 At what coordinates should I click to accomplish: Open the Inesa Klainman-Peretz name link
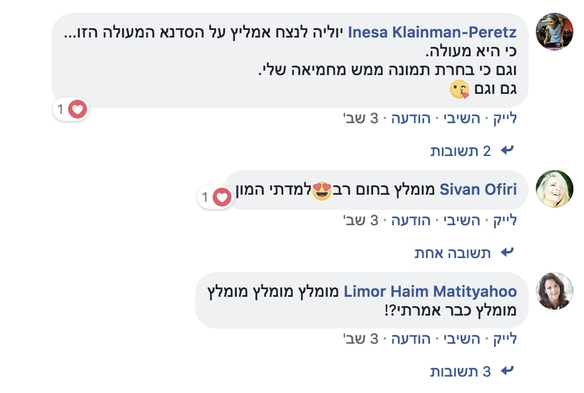click(432, 32)
